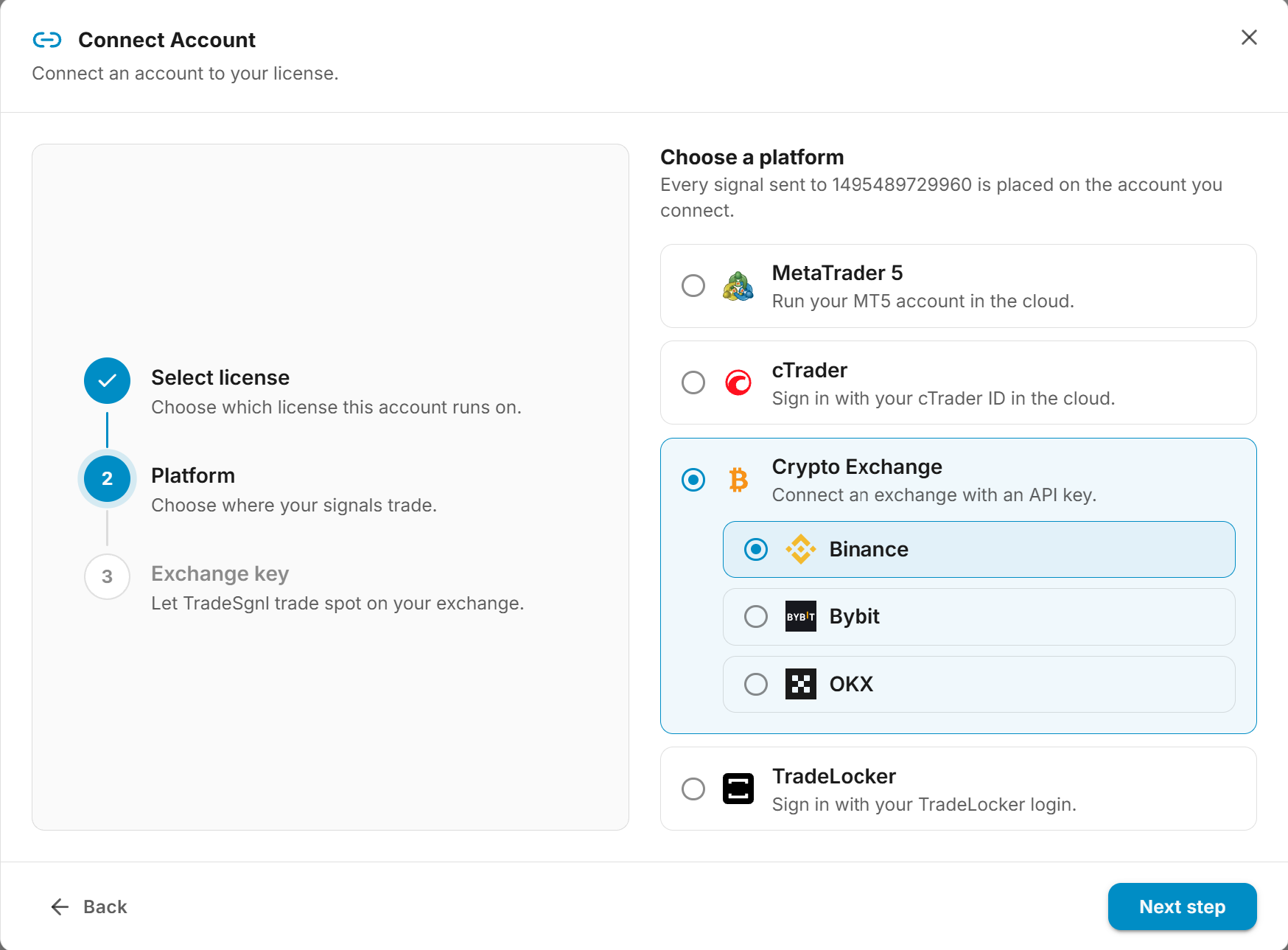This screenshot has height=950, width=1288.
Task: Click the MetaTrader 5 logo icon
Action: tap(738, 286)
